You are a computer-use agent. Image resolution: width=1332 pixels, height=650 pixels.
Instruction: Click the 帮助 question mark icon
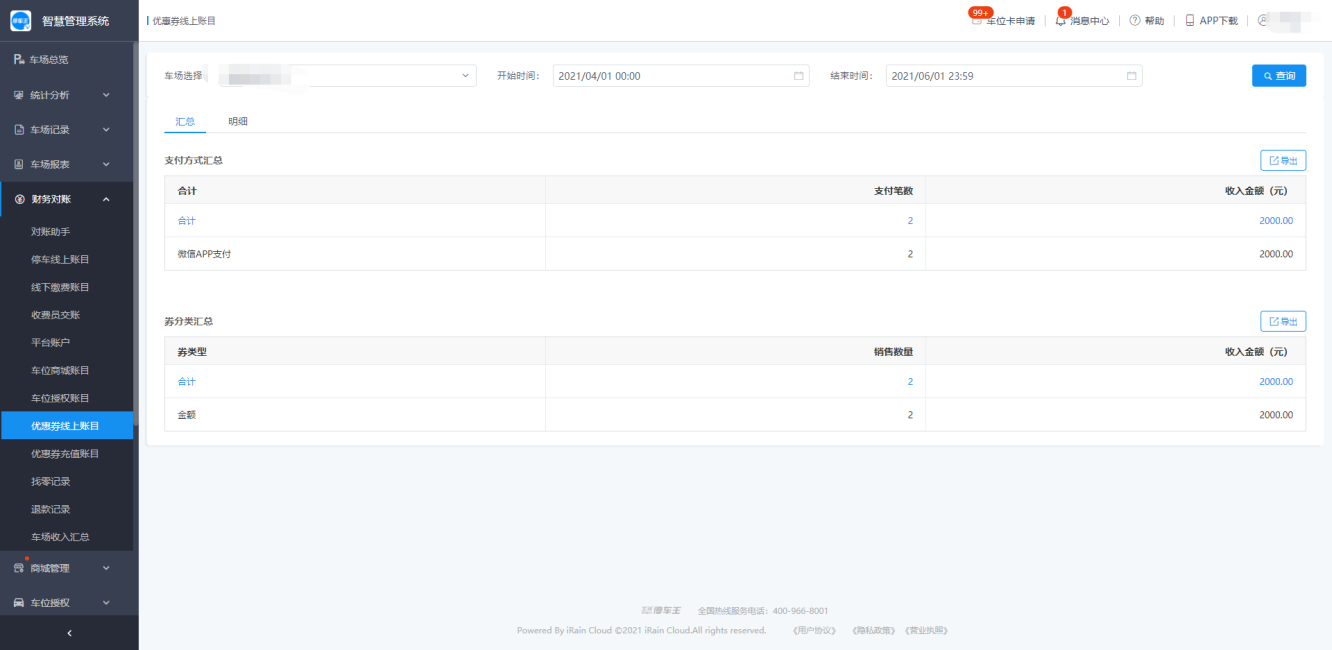tap(1135, 20)
